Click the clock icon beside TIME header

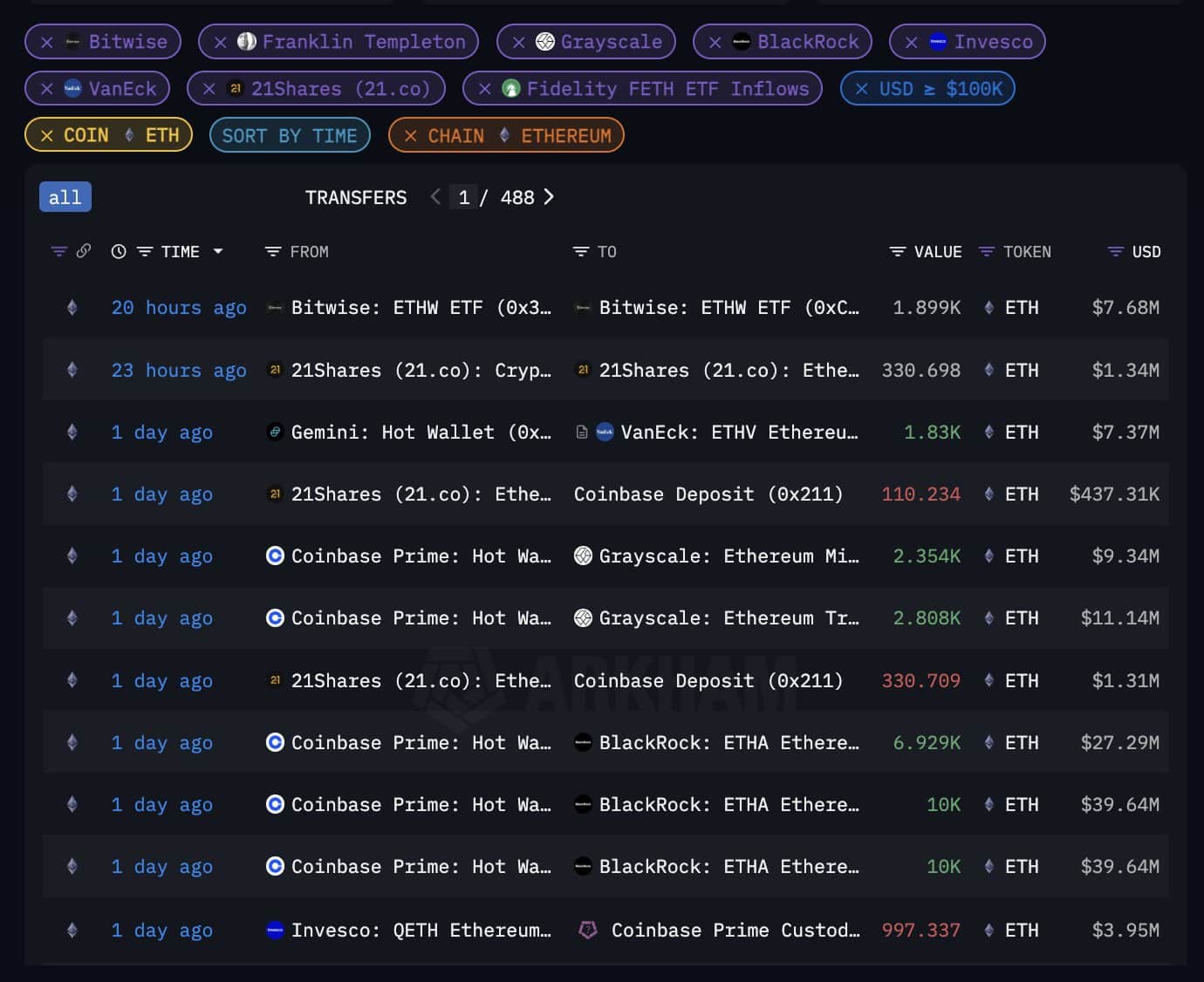(x=119, y=252)
